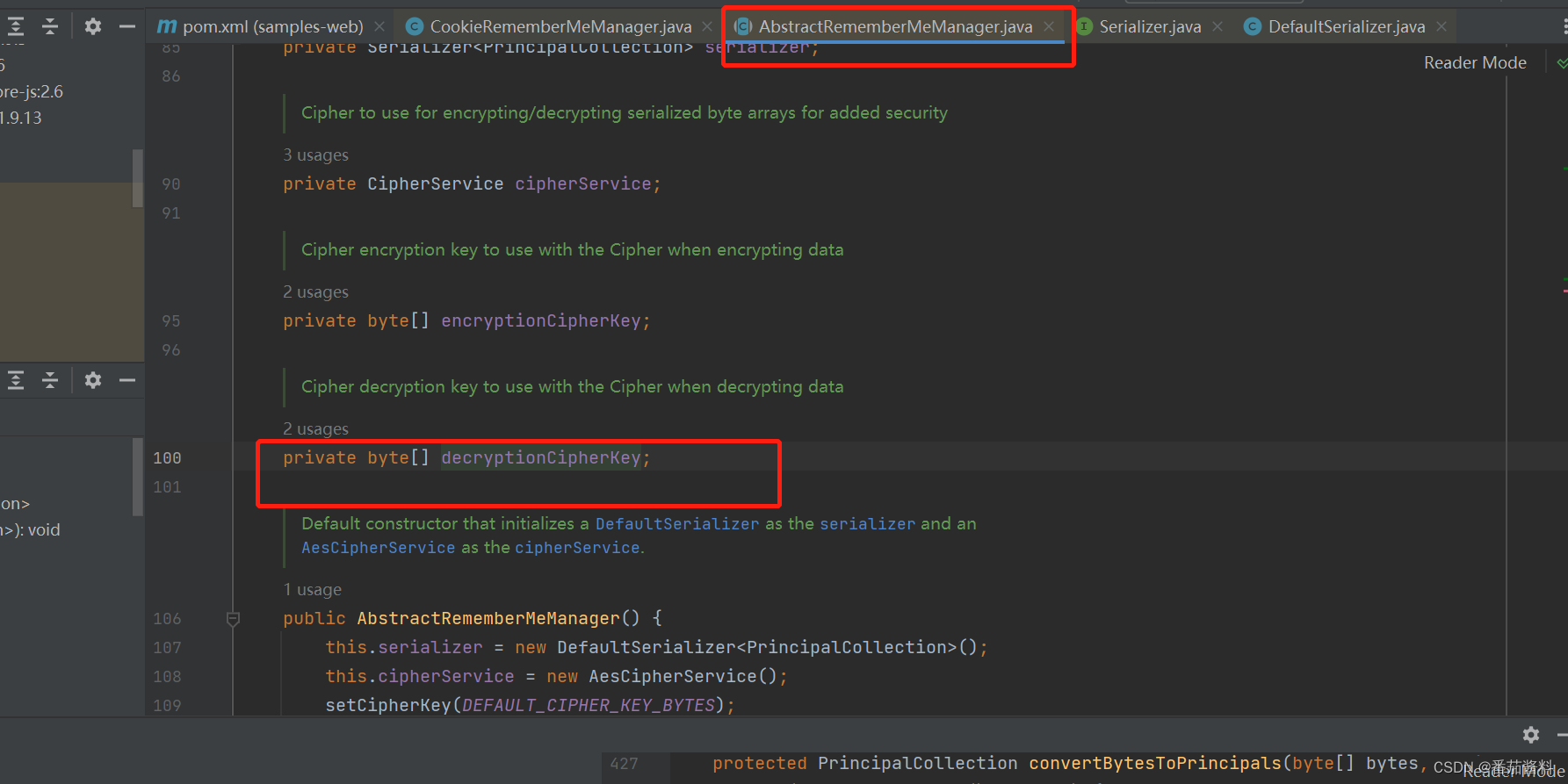This screenshot has height=784, width=1568.
Task: Click line number 106 in the gutter
Action: pyautogui.click(x=167, y=619)
